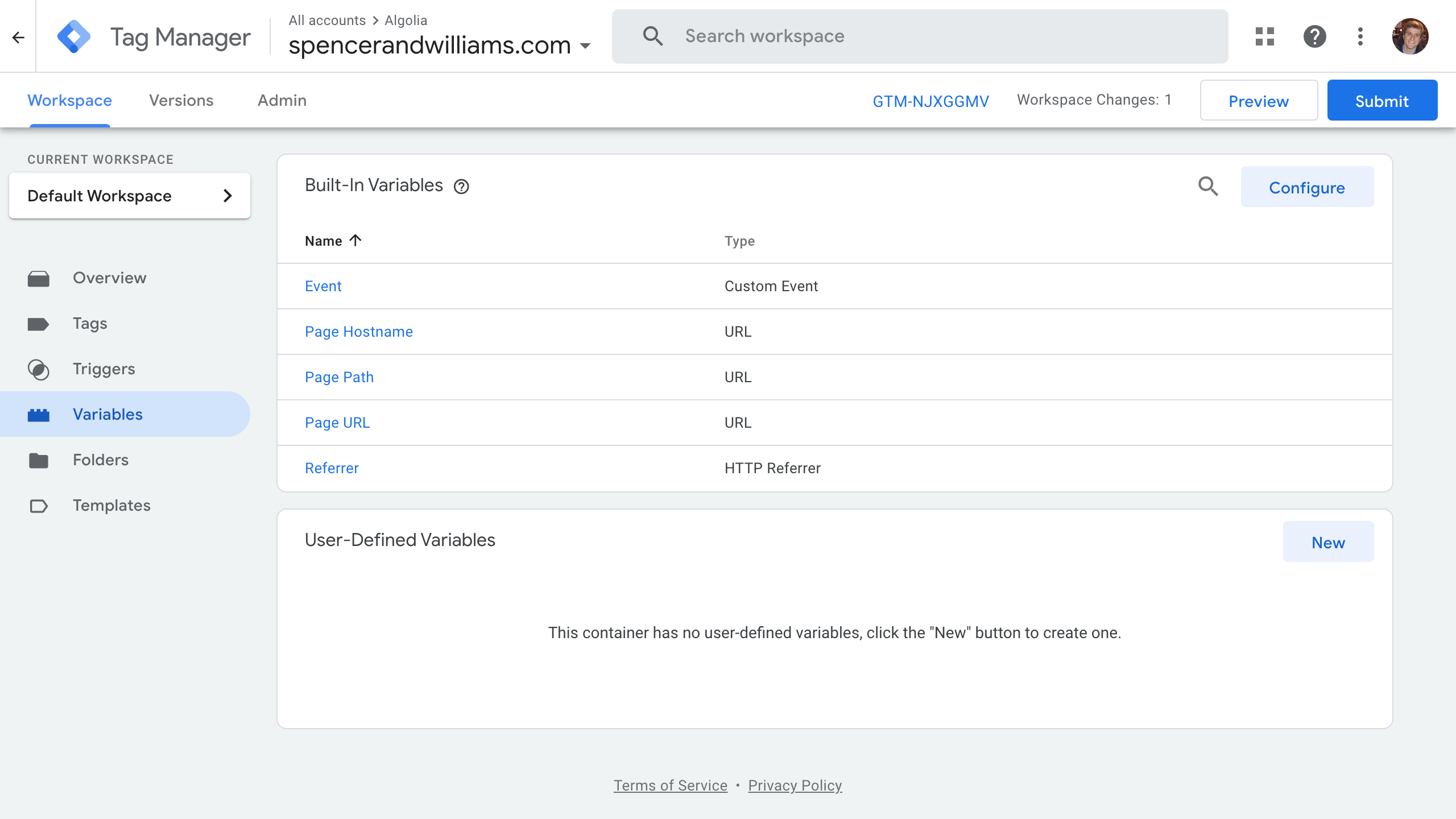Open the Folders section in sidebar

tap(100, 459)
